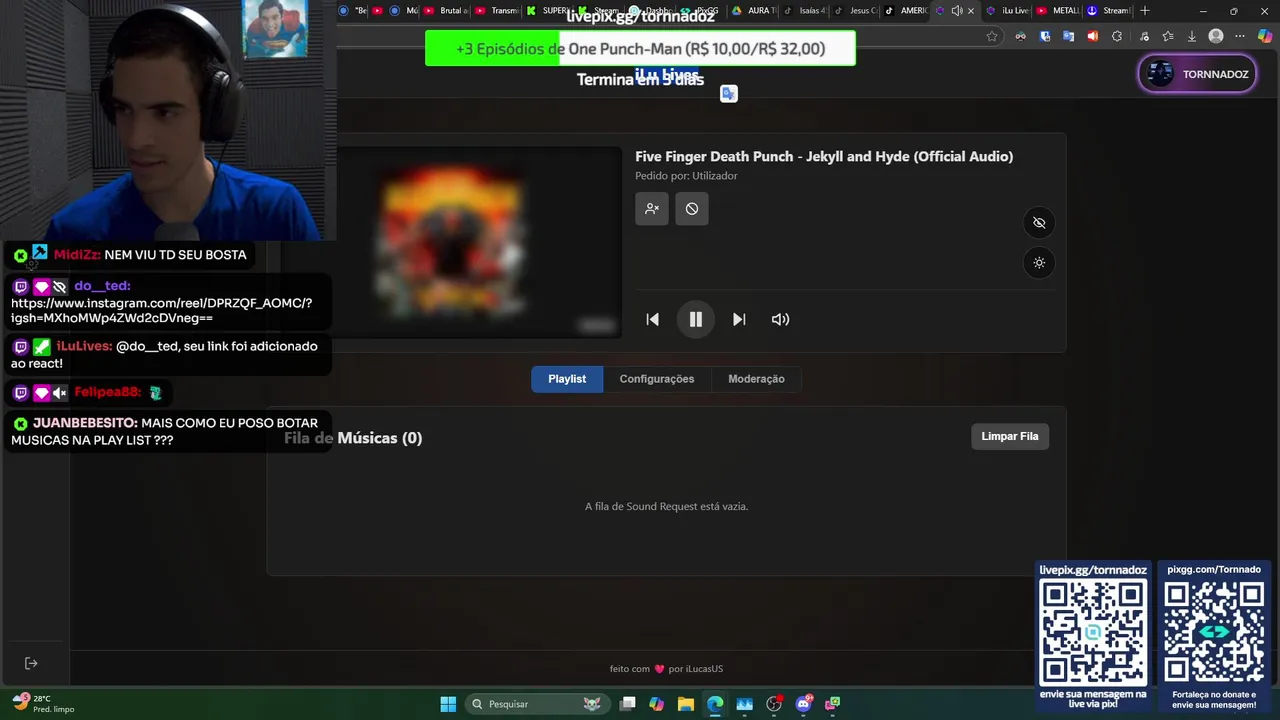Skip to the previous track
This screenshot has height=720, width=1280.
click(652, 319)
